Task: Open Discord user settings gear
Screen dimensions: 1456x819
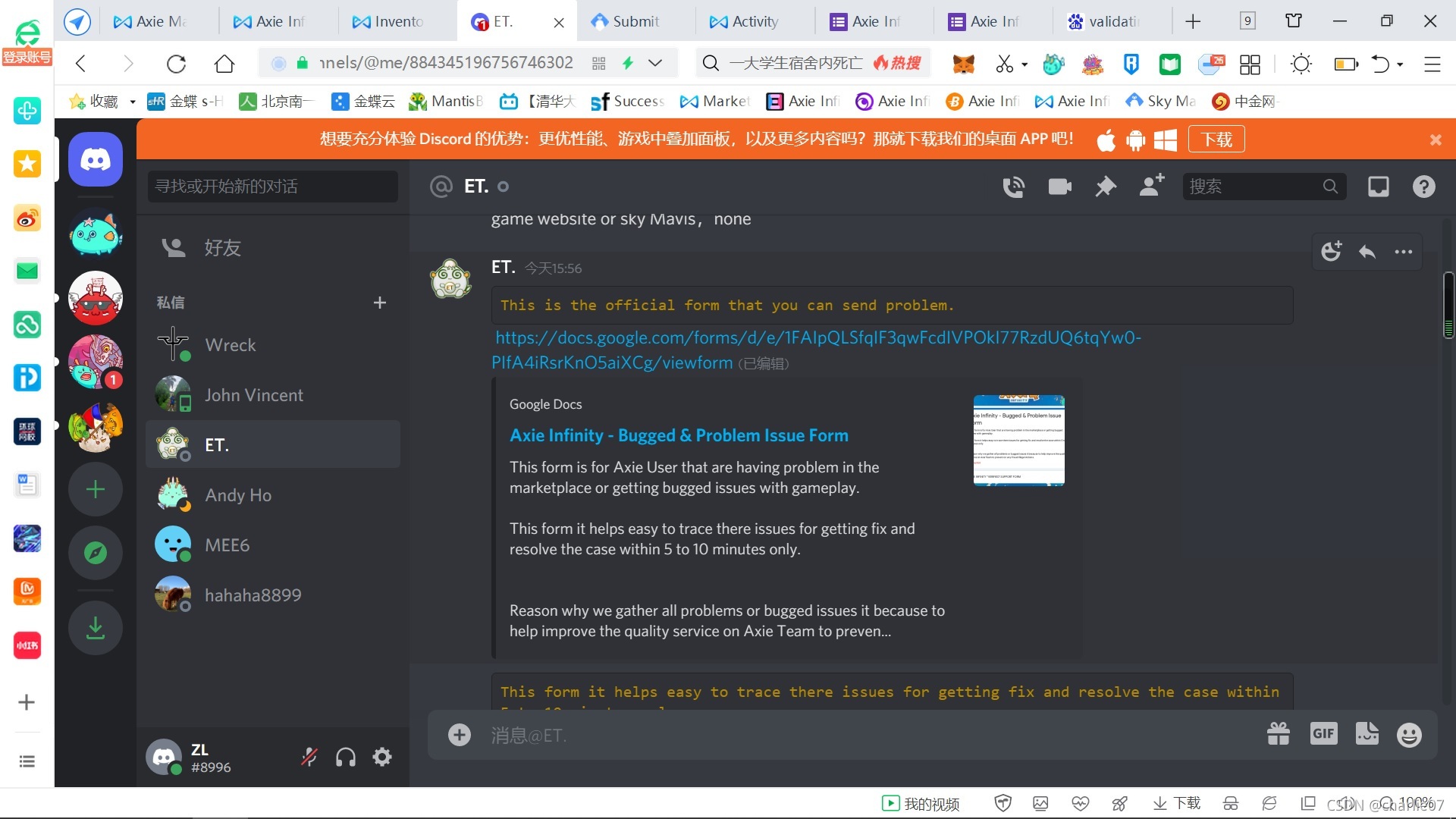Action: coord(382,757)
